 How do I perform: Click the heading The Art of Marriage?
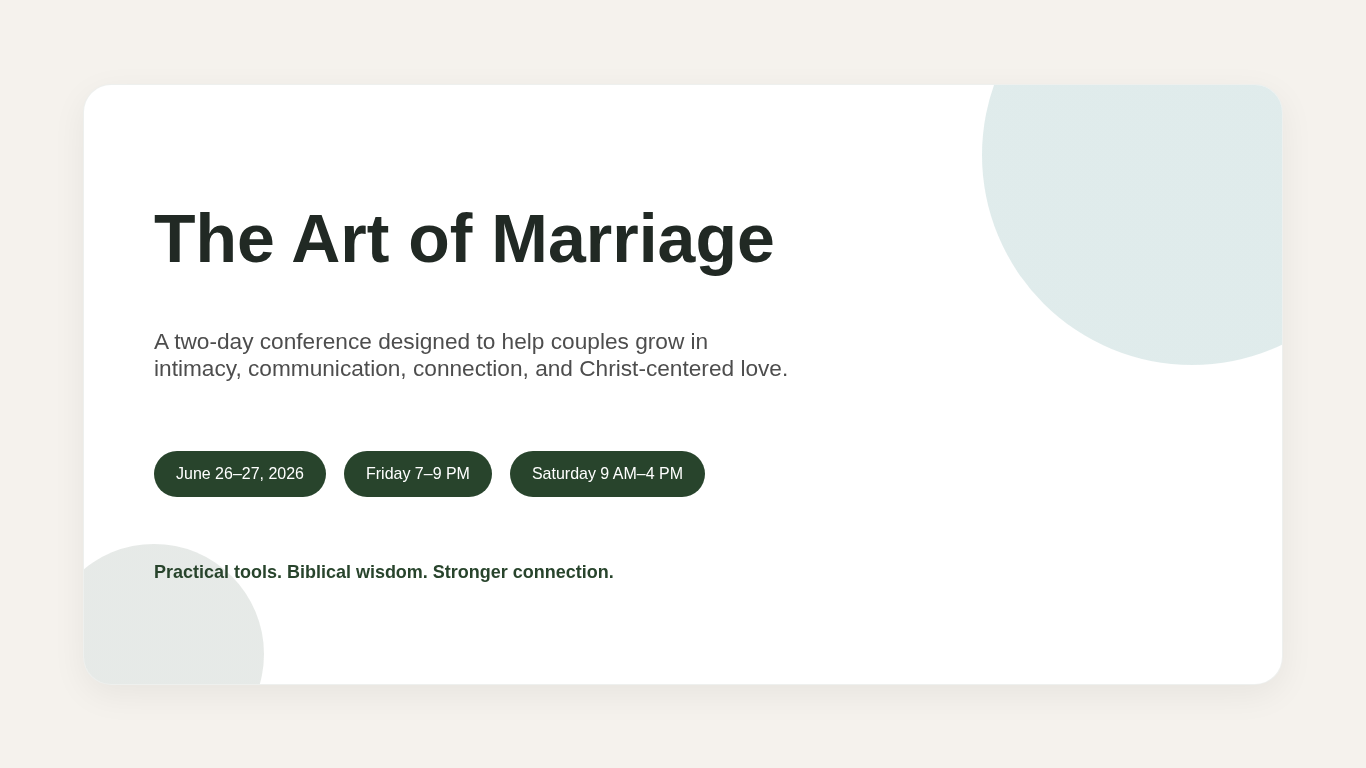[464, 239]
